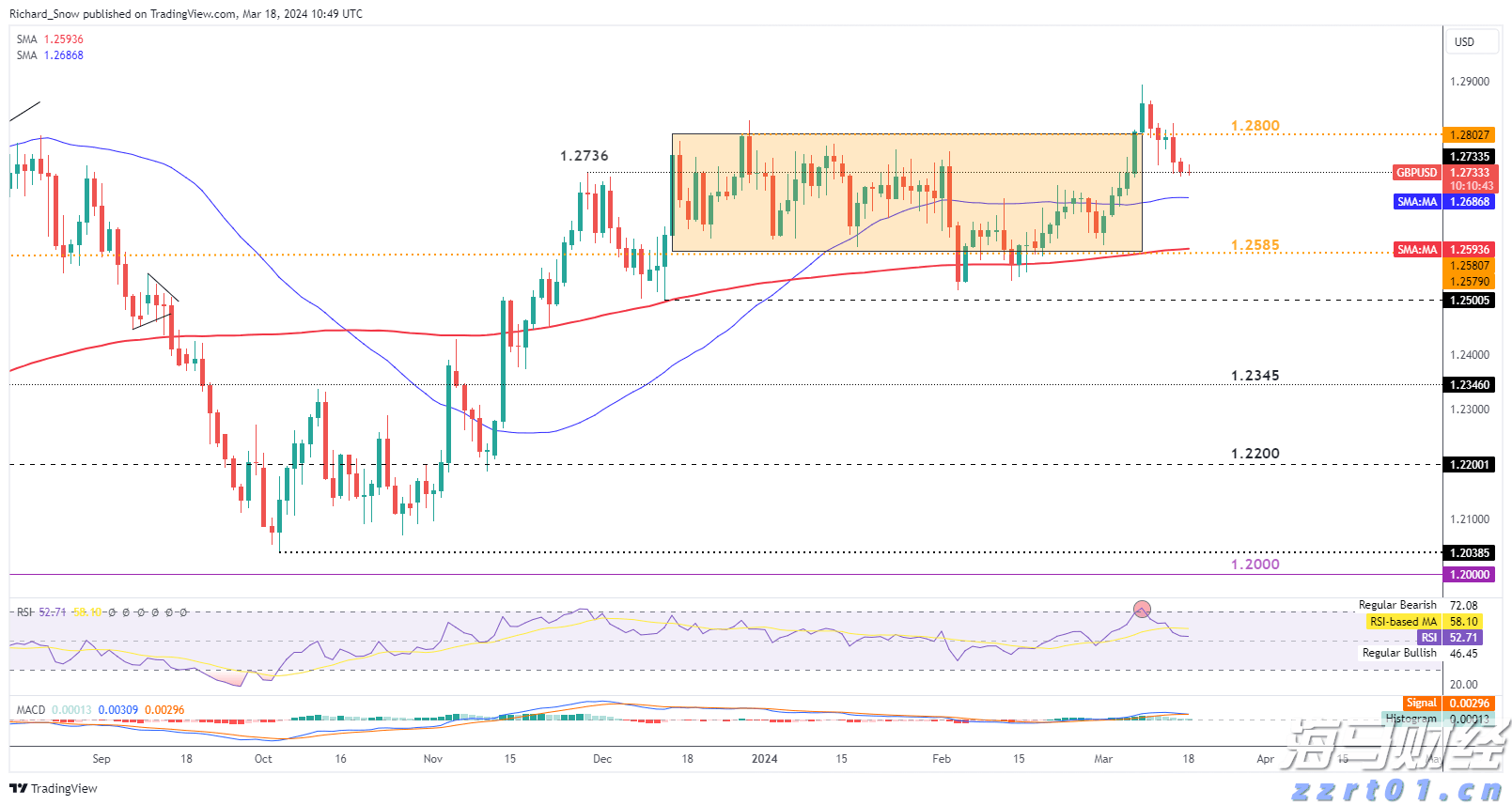Click the purple 1.2000 level label
Screen dimensions: 1512x805
(1255, 565)
